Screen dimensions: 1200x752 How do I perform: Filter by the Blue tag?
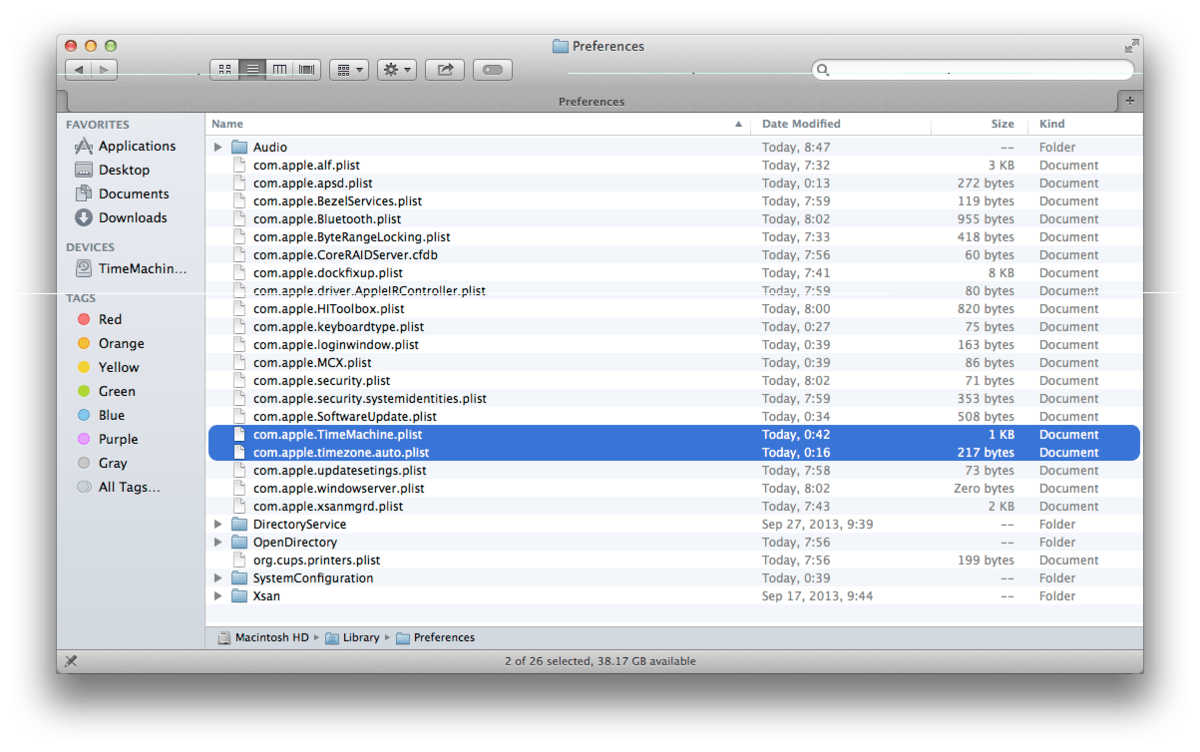click(101, 416)
